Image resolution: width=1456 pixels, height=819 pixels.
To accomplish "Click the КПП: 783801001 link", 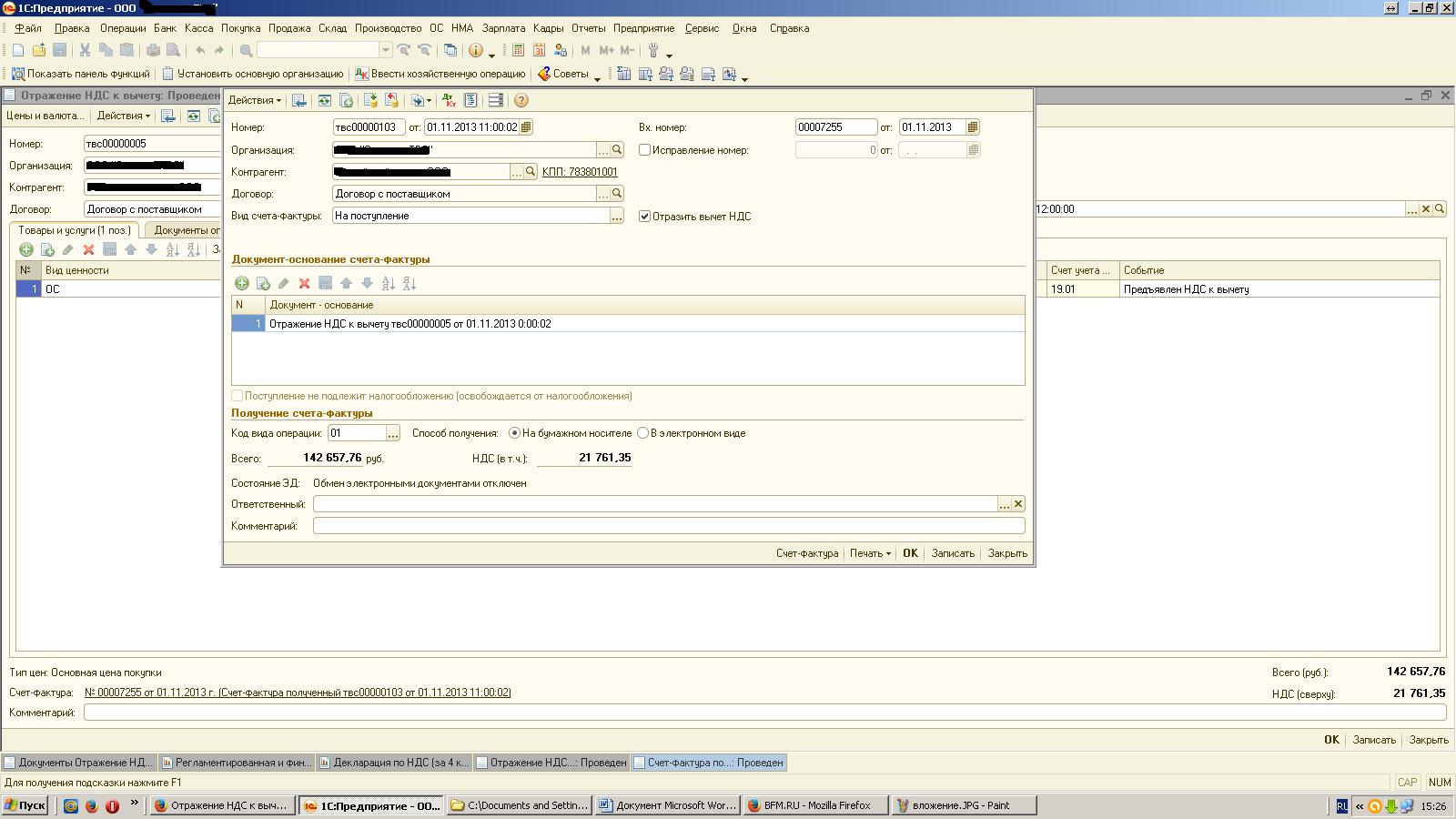I will tap(580, 172).
